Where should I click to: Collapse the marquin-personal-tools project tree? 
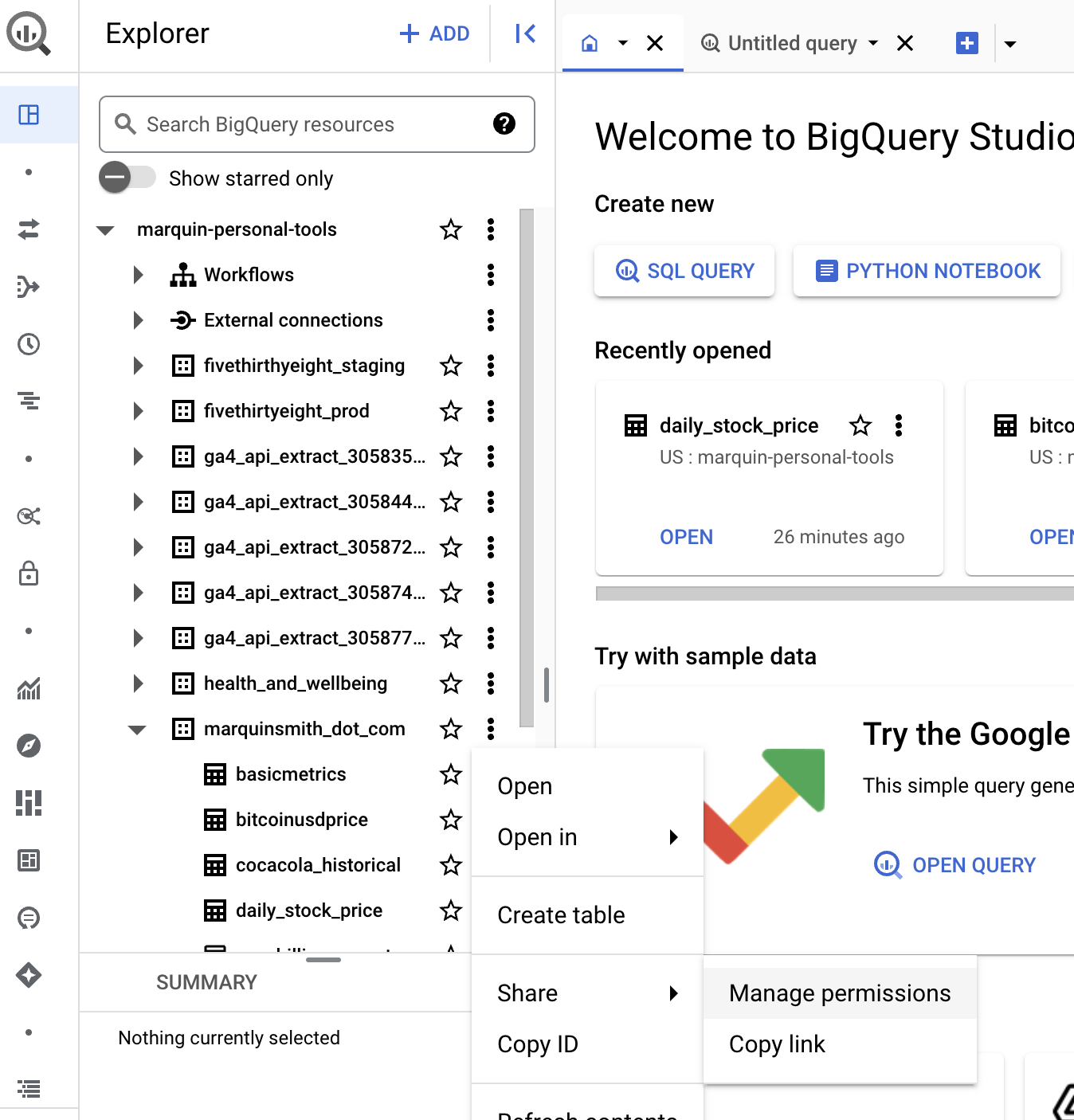coord(105,230)
